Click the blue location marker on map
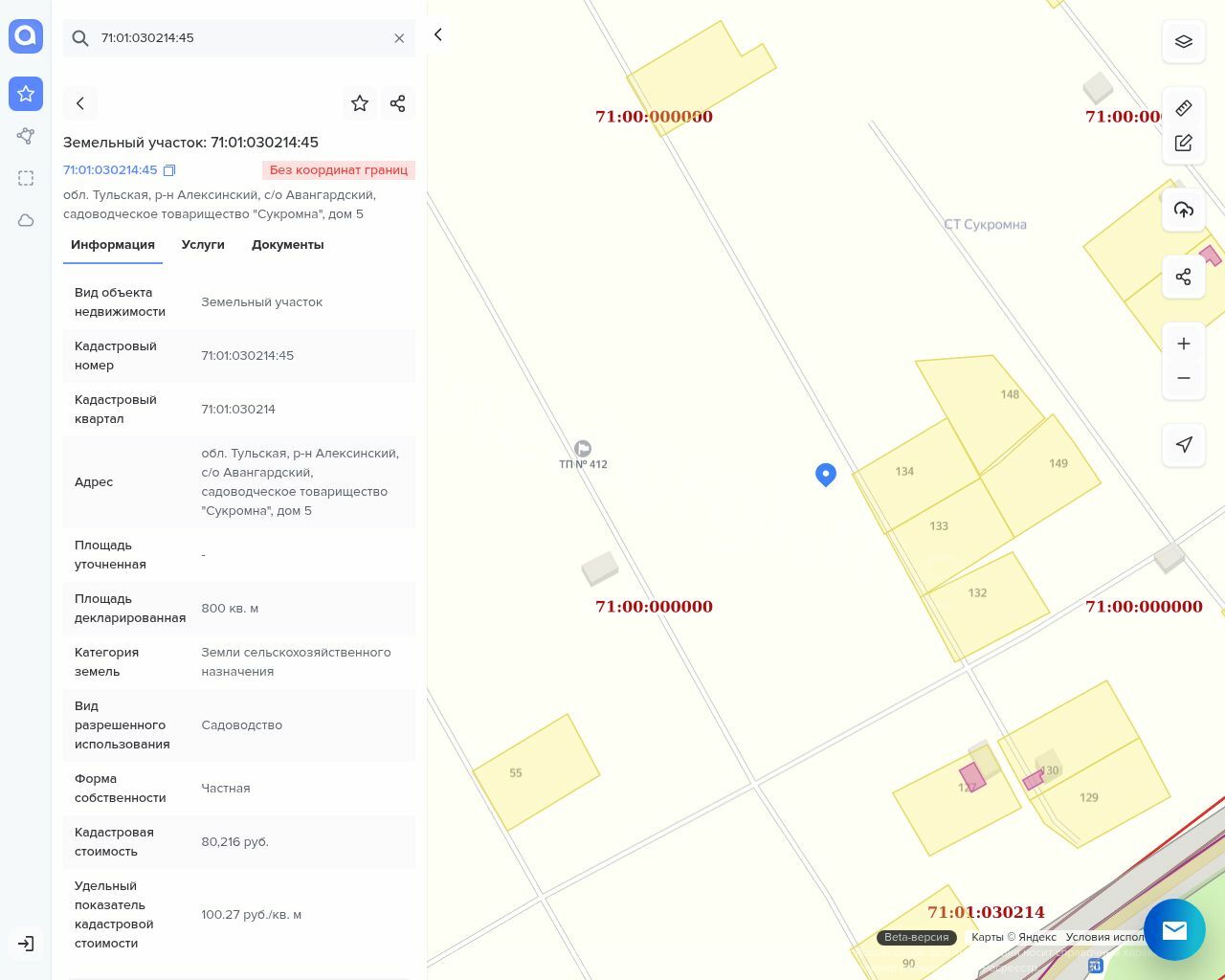This screenshot has width=1225, height=980. pos(826,474)
